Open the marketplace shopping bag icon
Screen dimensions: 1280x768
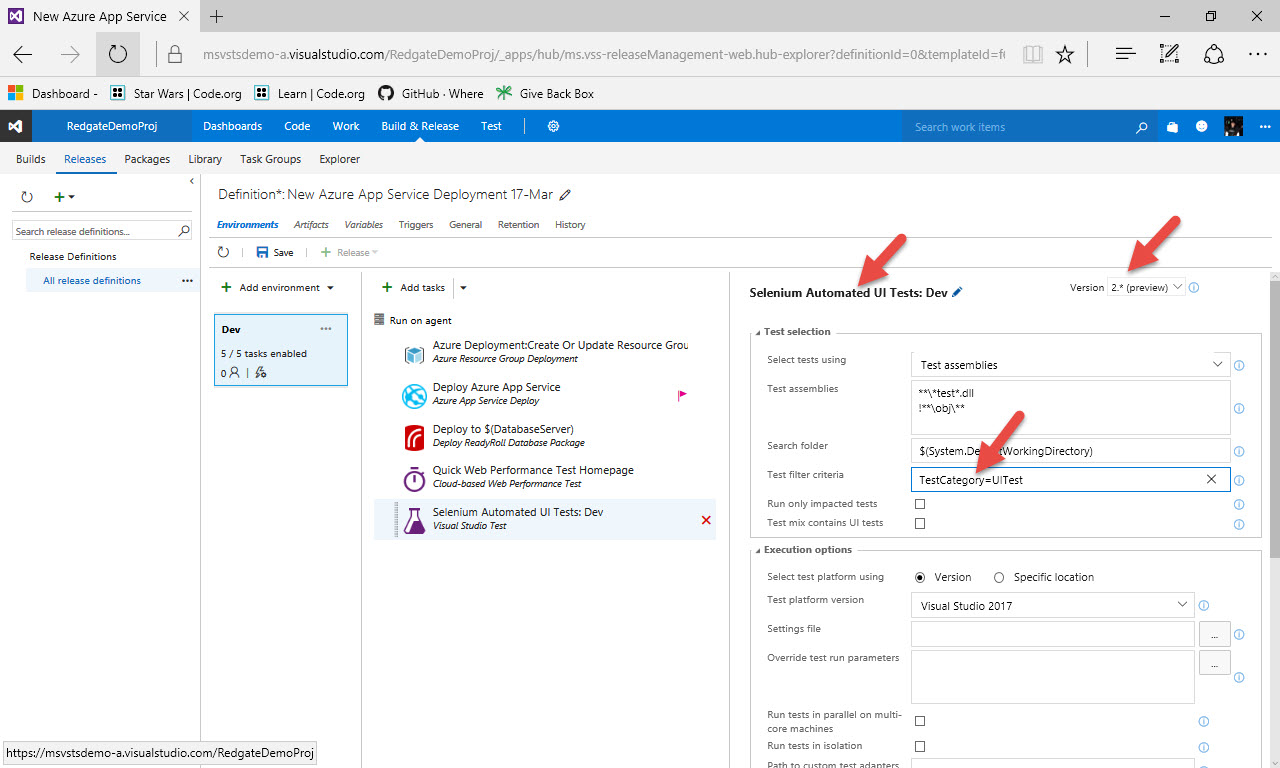pos(1172,127)
